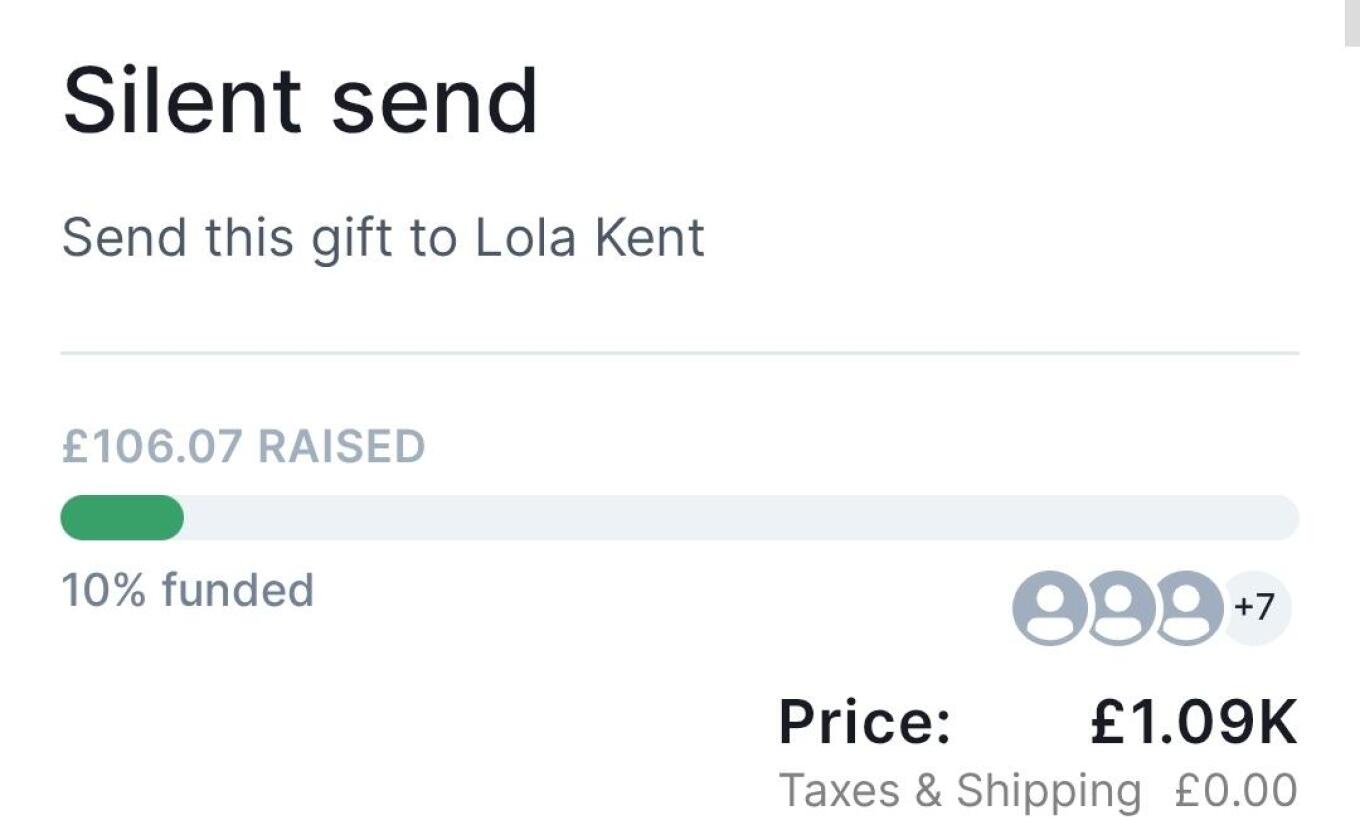
Task: Click the third contributor avatar icon
Action: tap(1187, 607)
